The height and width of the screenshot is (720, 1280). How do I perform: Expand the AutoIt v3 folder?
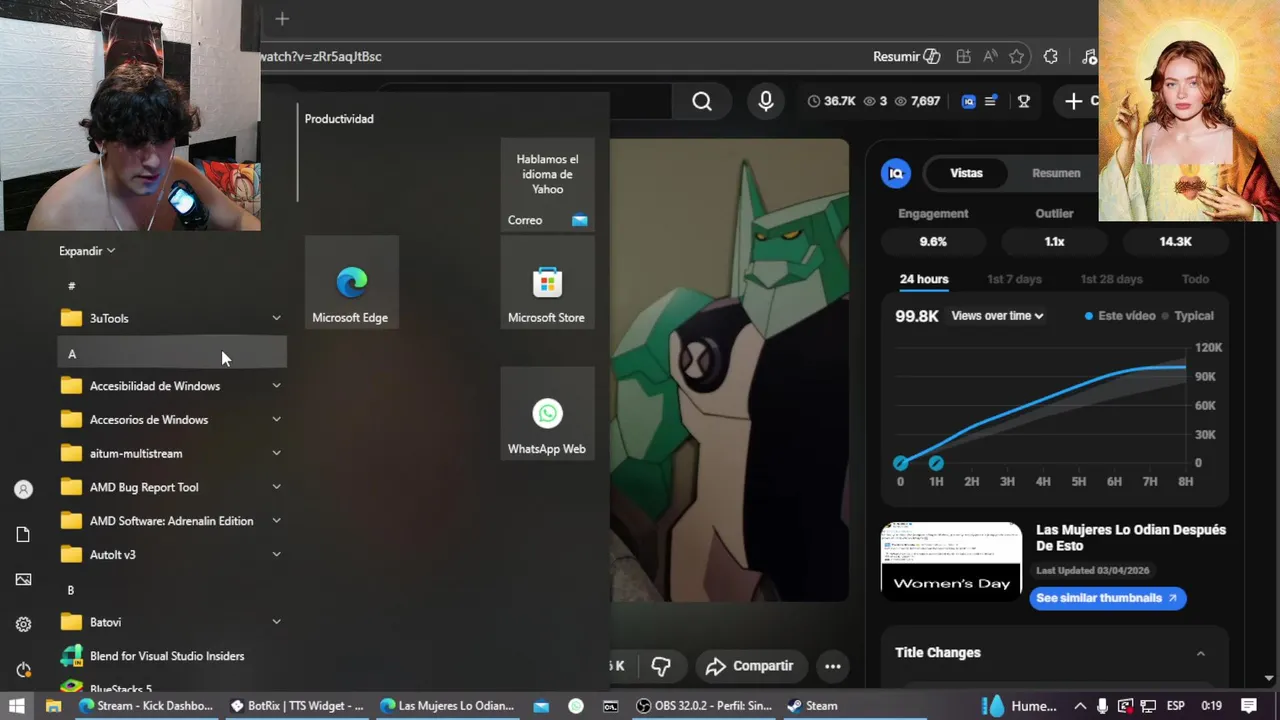[x=172, y=555]
